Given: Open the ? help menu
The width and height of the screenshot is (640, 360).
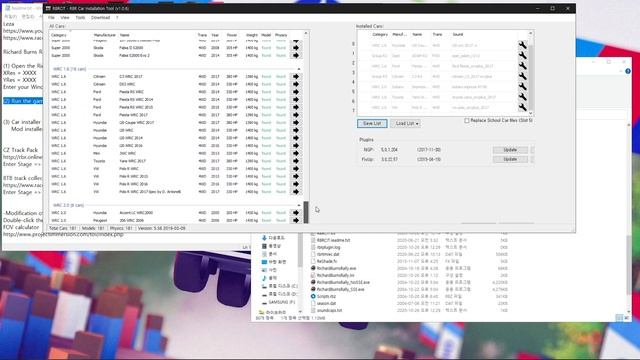Looking at the screenshot, I should coord(117,18).
